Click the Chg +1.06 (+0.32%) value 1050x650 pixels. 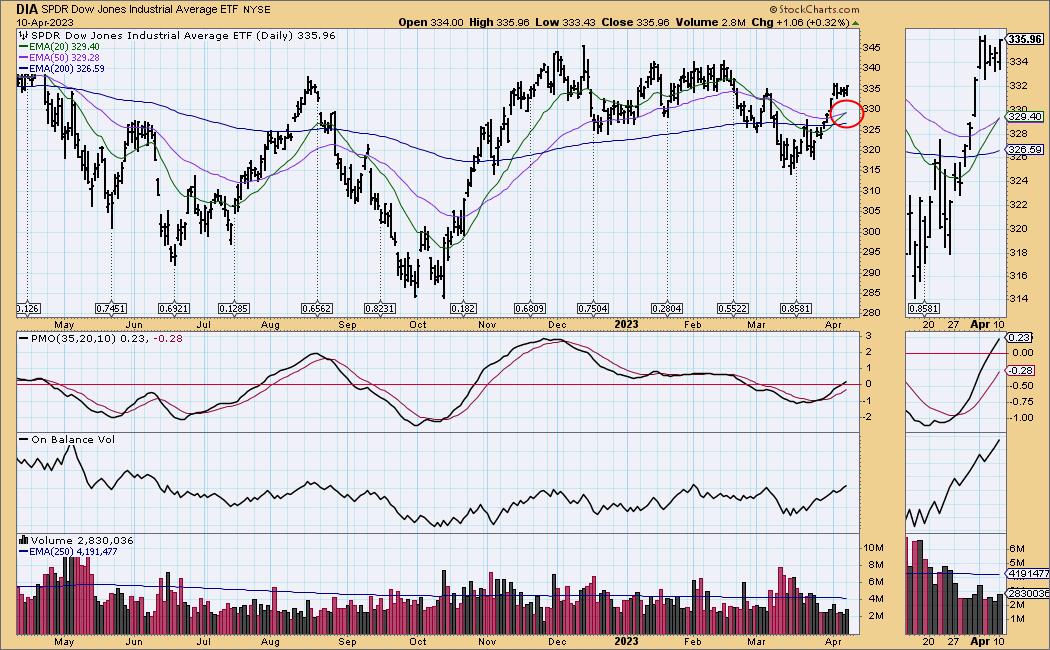pyautogui.click(x=800, y=22)
